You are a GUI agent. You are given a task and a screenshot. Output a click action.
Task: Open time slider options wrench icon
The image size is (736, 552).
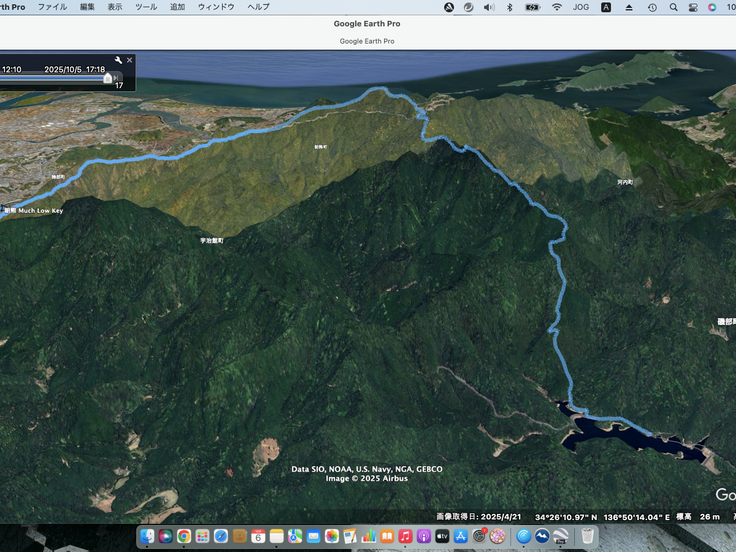pos(119,60)
